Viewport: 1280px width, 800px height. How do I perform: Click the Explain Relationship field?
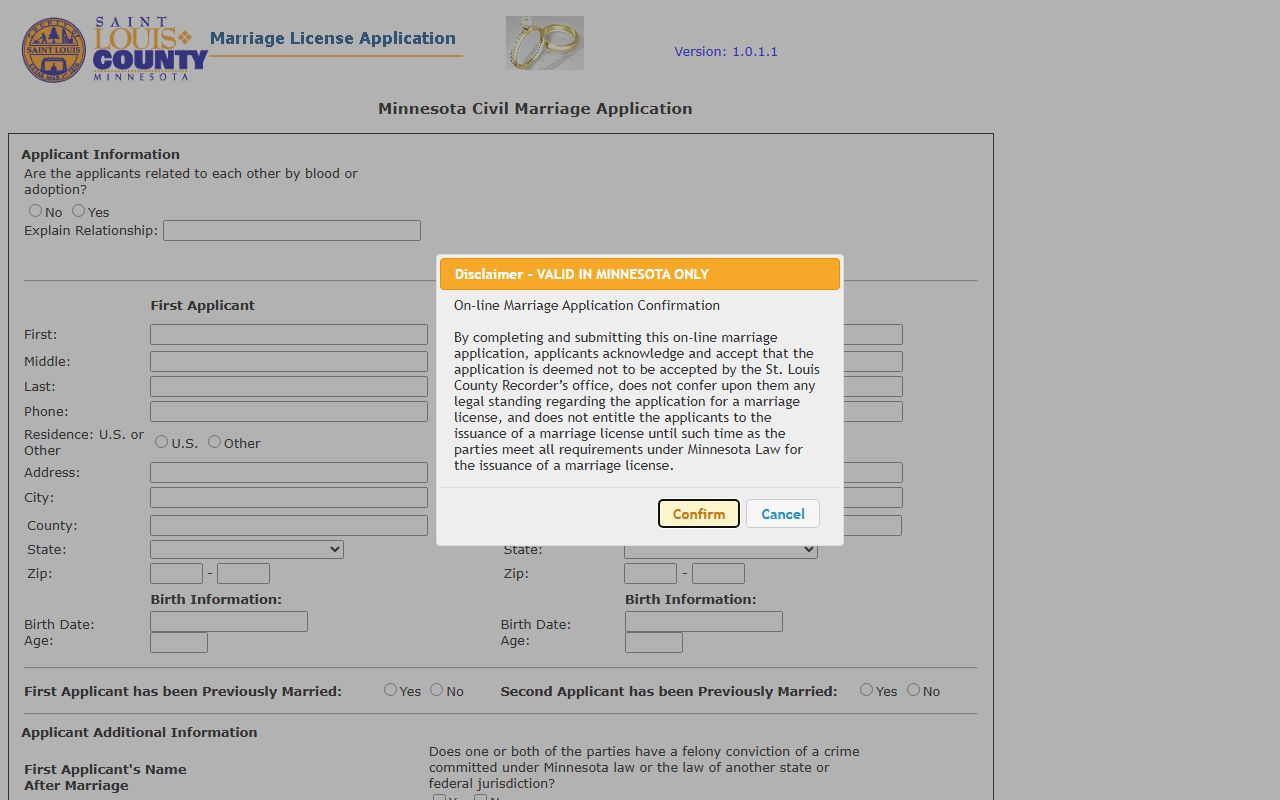click(292, 231)
